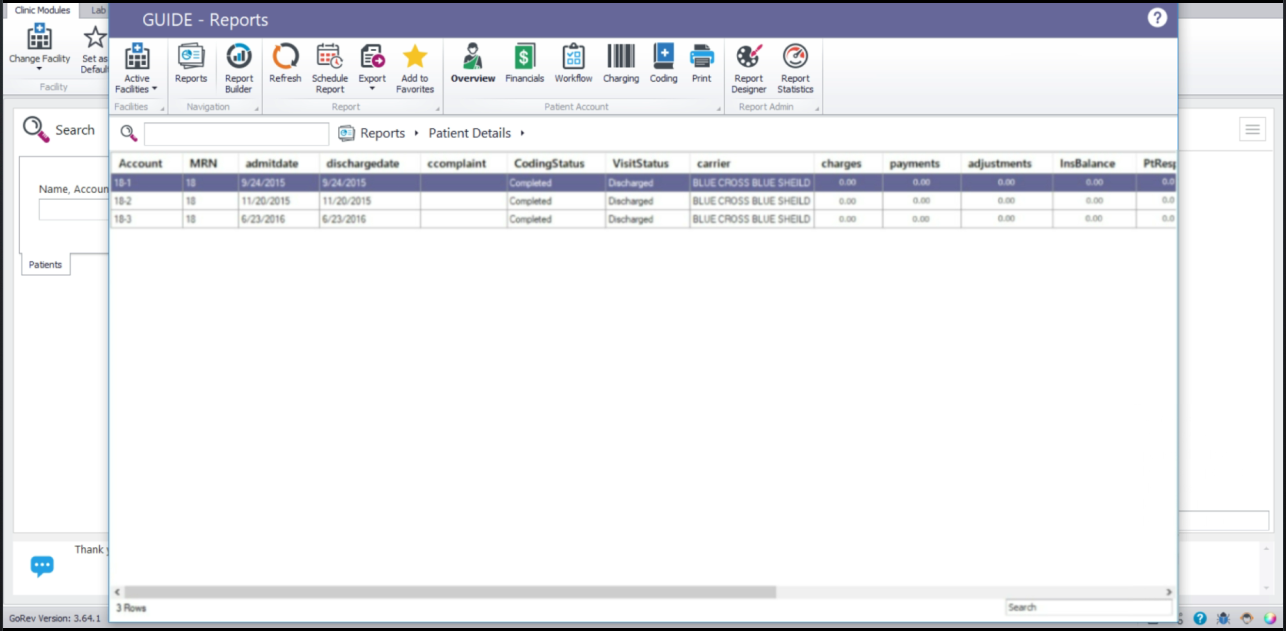
Task: Click admit date 11/20/2015 cell
Action: (x=279, y=201)
